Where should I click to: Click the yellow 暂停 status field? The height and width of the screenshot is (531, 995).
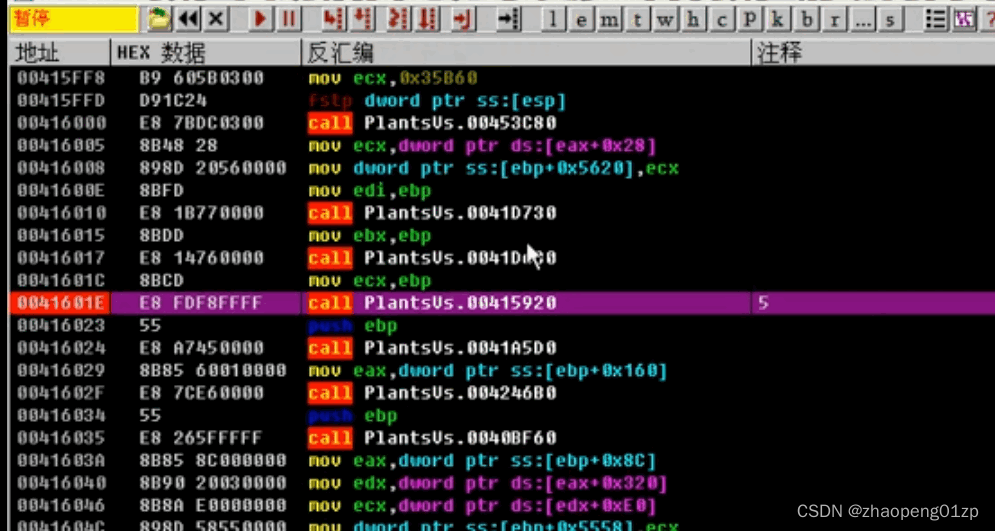coord(74,20)
